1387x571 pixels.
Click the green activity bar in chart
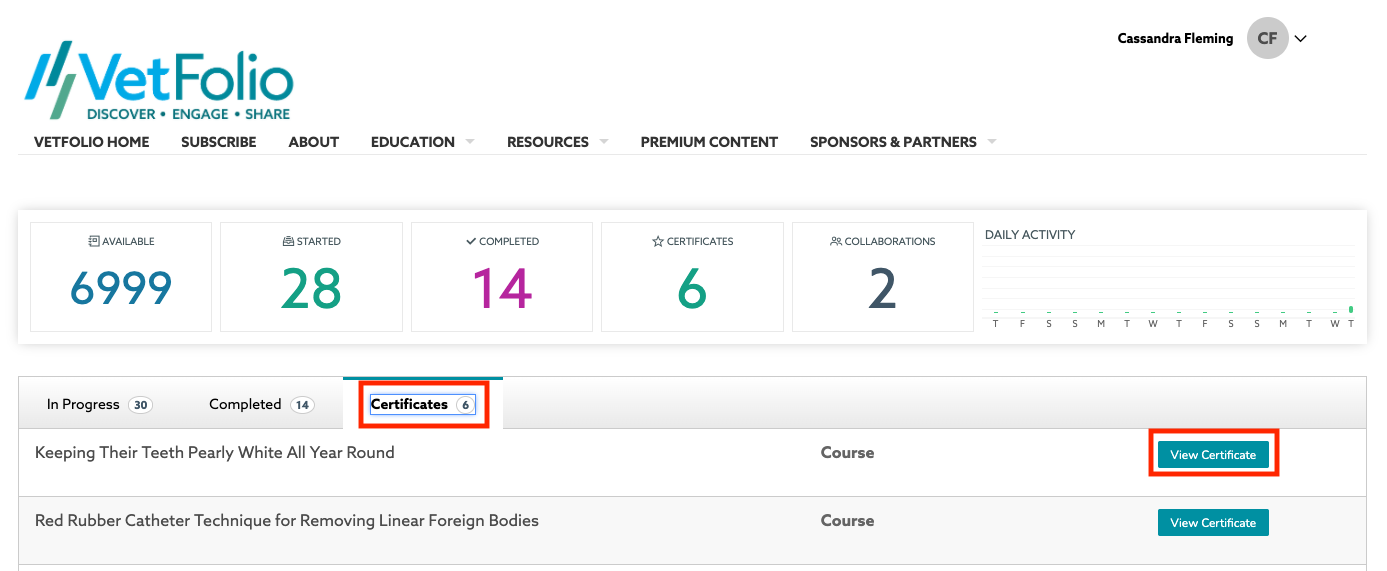[1351, 310]
